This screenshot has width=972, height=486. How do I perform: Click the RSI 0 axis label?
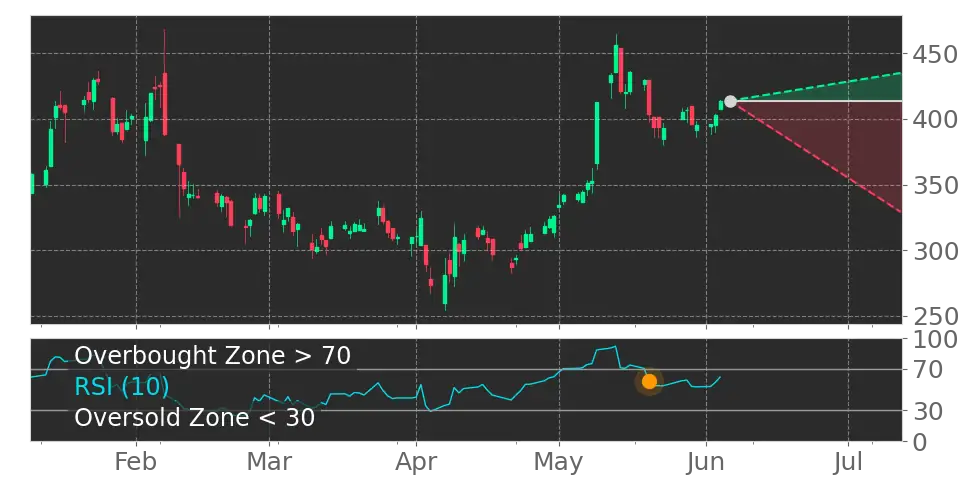click(x=920, y=442)
